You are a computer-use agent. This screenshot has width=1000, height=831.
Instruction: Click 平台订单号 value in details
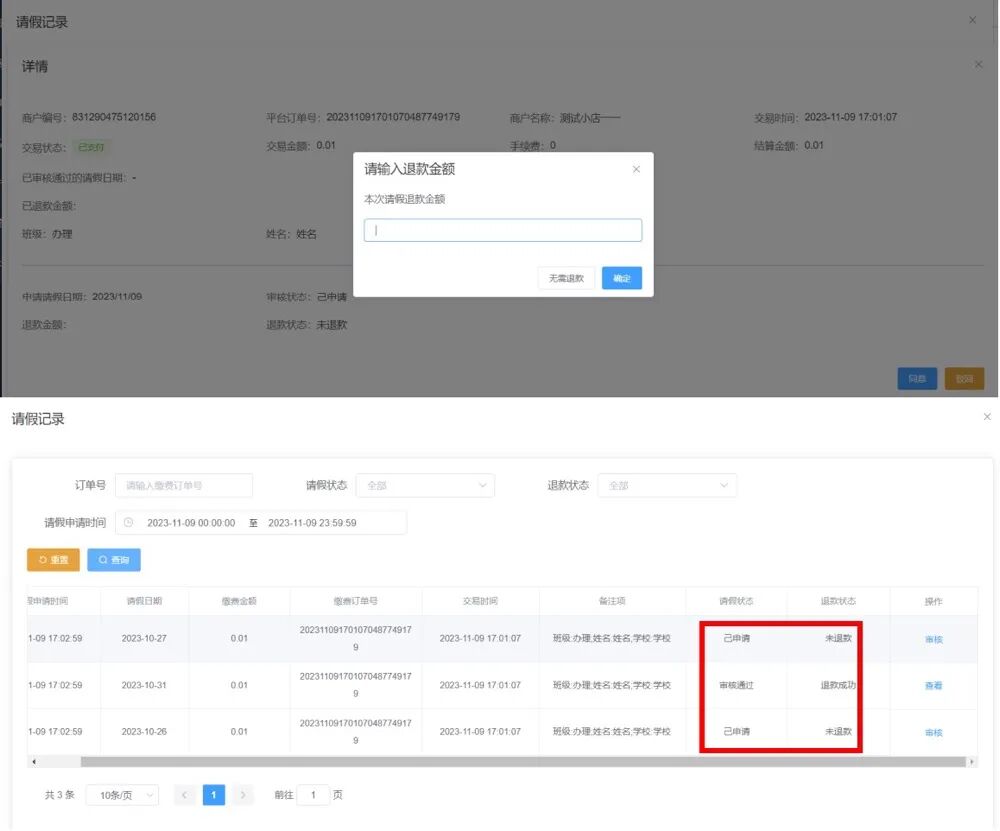(393, 117)
